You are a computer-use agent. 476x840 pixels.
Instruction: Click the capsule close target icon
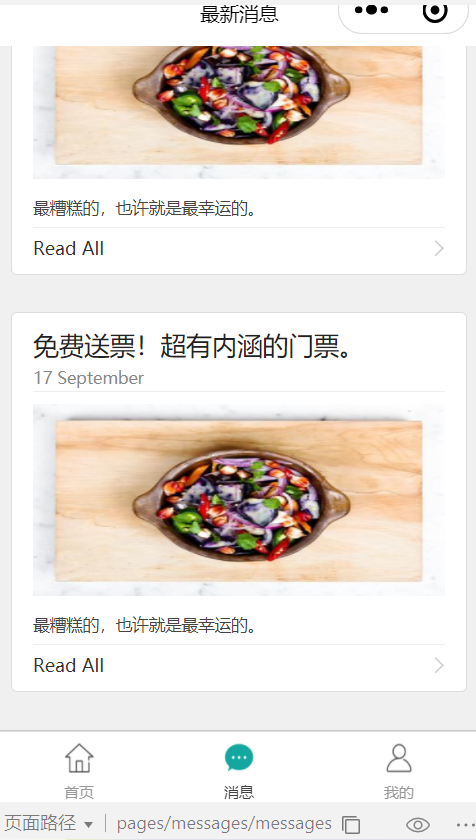pyautogui.click(x=435, y=11)
